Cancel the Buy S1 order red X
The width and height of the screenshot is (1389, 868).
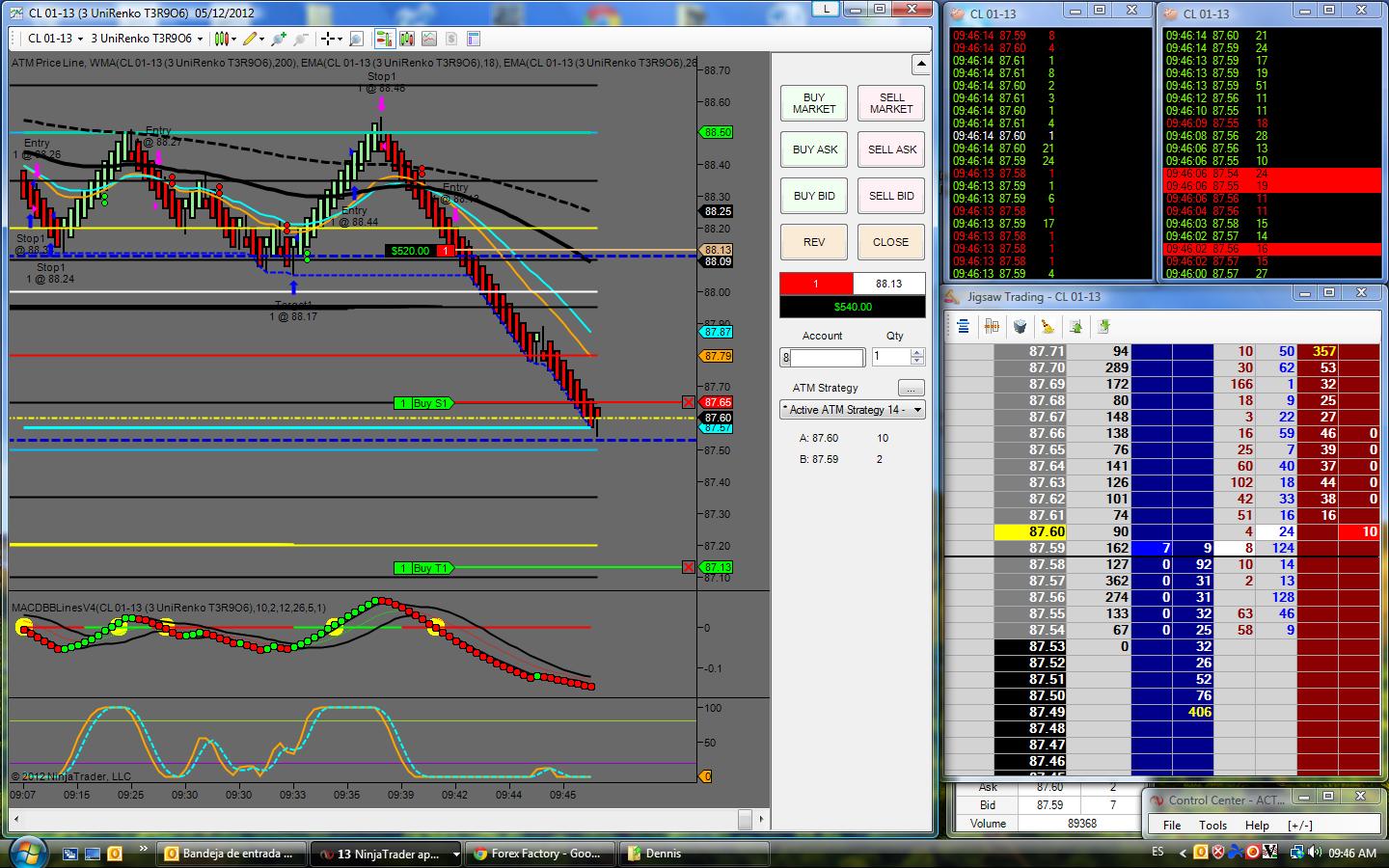(x=688, y=402)
